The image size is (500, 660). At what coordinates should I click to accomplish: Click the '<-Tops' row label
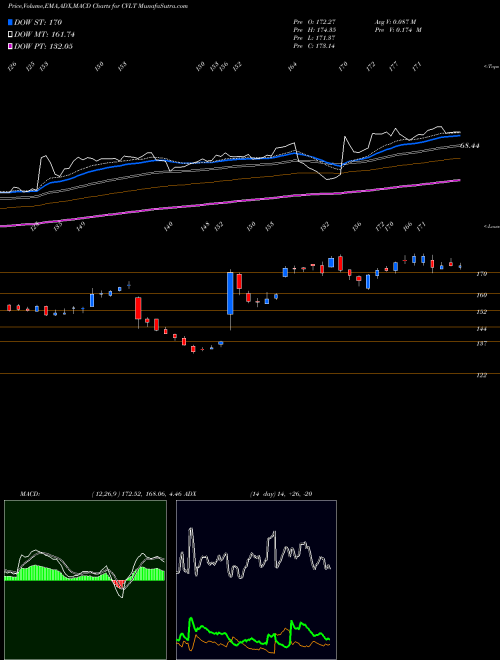click(x=491, y=67)
